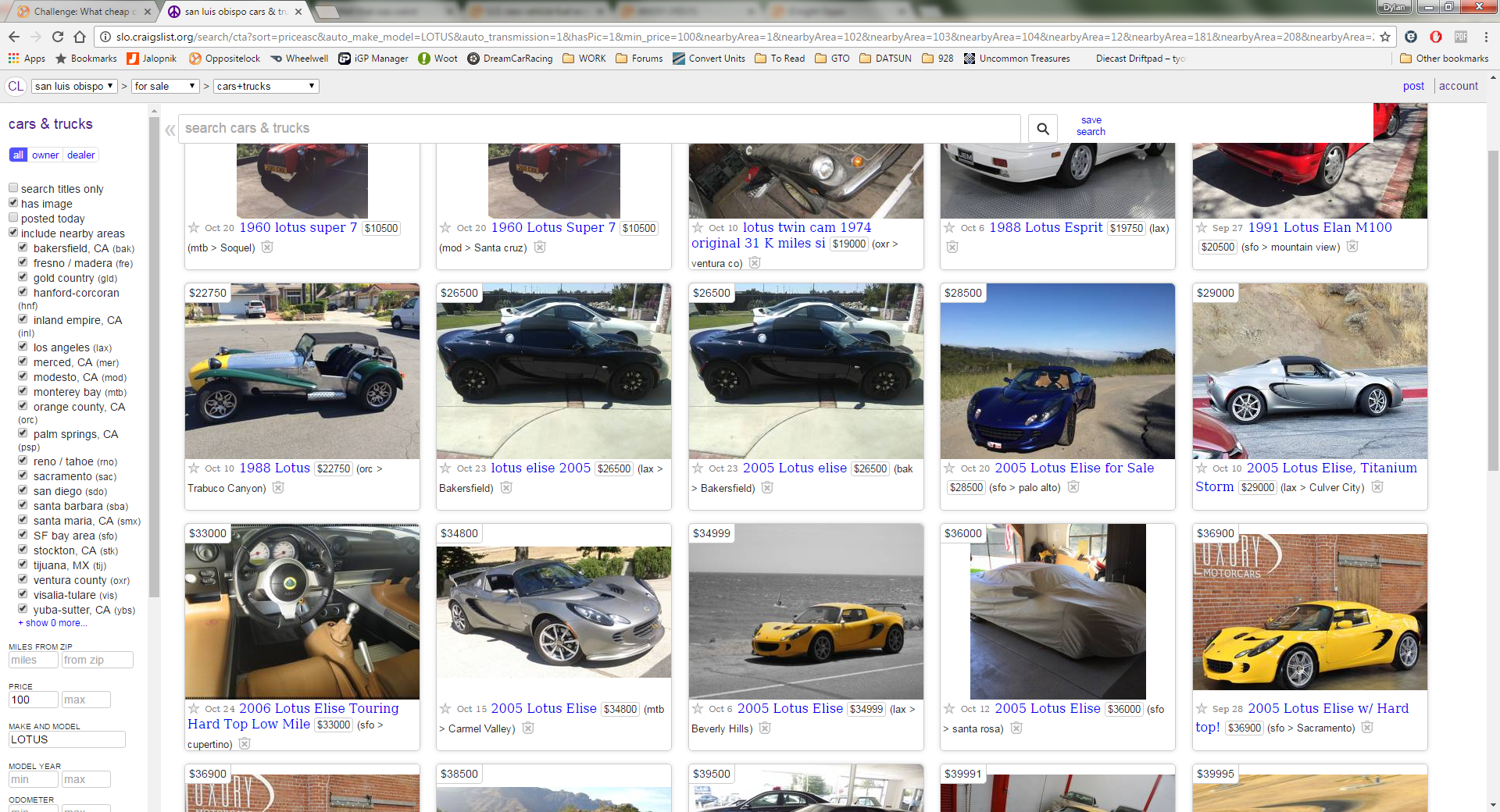The image size is (1500, 812).
Task: Hide the lotus elise 2005 Bakersfield listing
Action: (506, 488)
